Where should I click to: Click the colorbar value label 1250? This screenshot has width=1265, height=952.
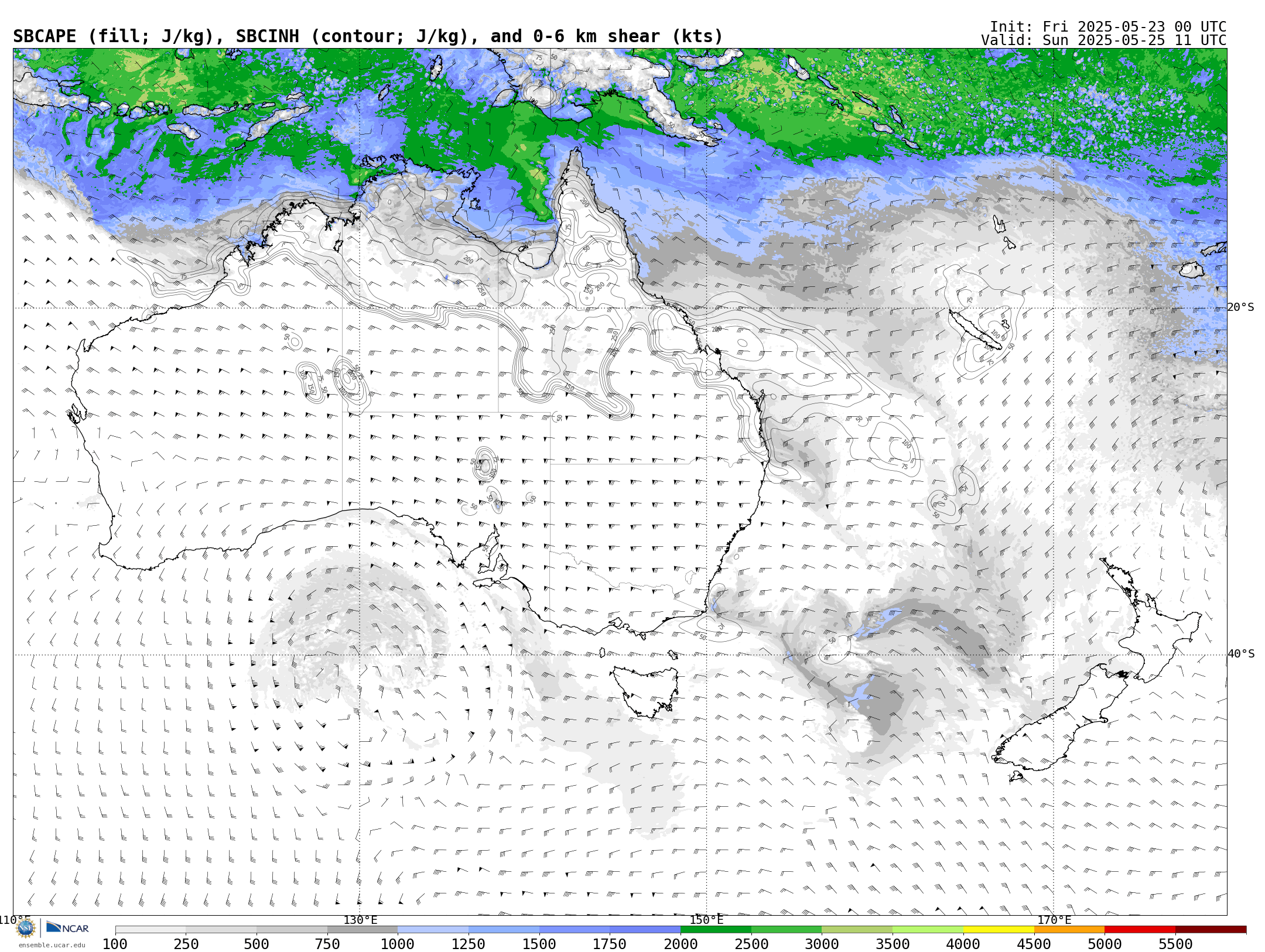click(x=469, y=944)
